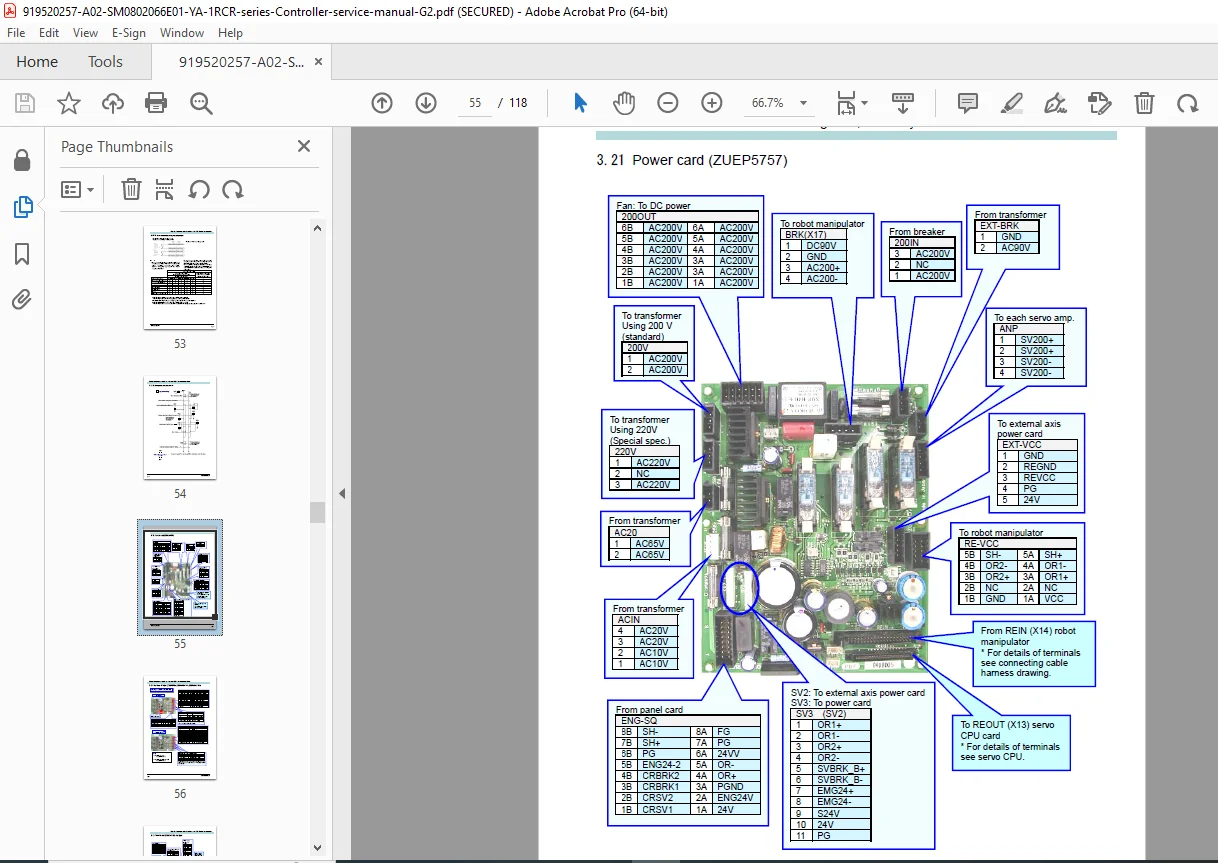Viewport: 1218px width, 863px height.
Task: Print the document using printer icon
Action: (x=156, y=103)
